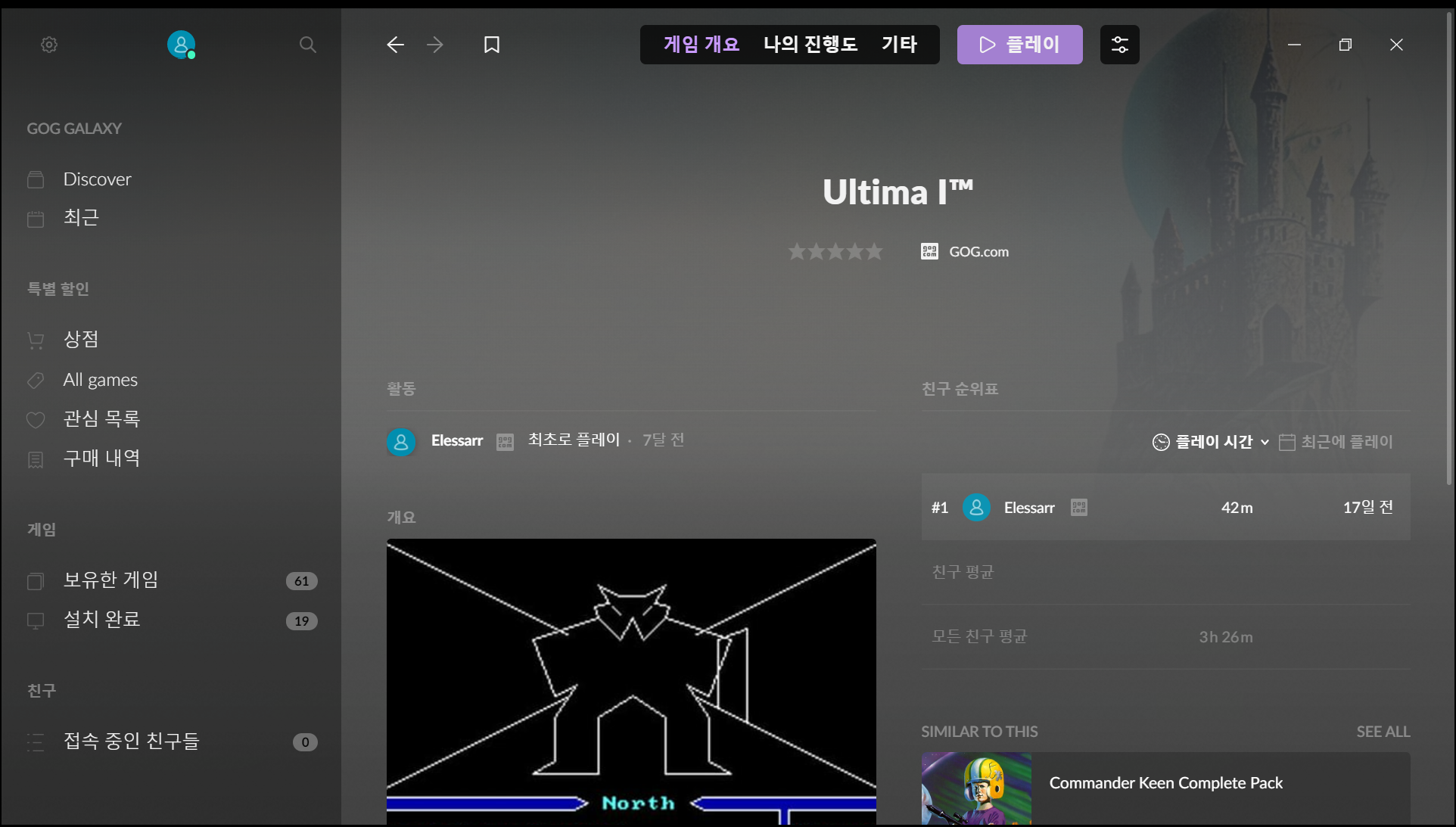Go forward with right arrow
This screenshot has width=1456, height=827.
pos(435,45)
